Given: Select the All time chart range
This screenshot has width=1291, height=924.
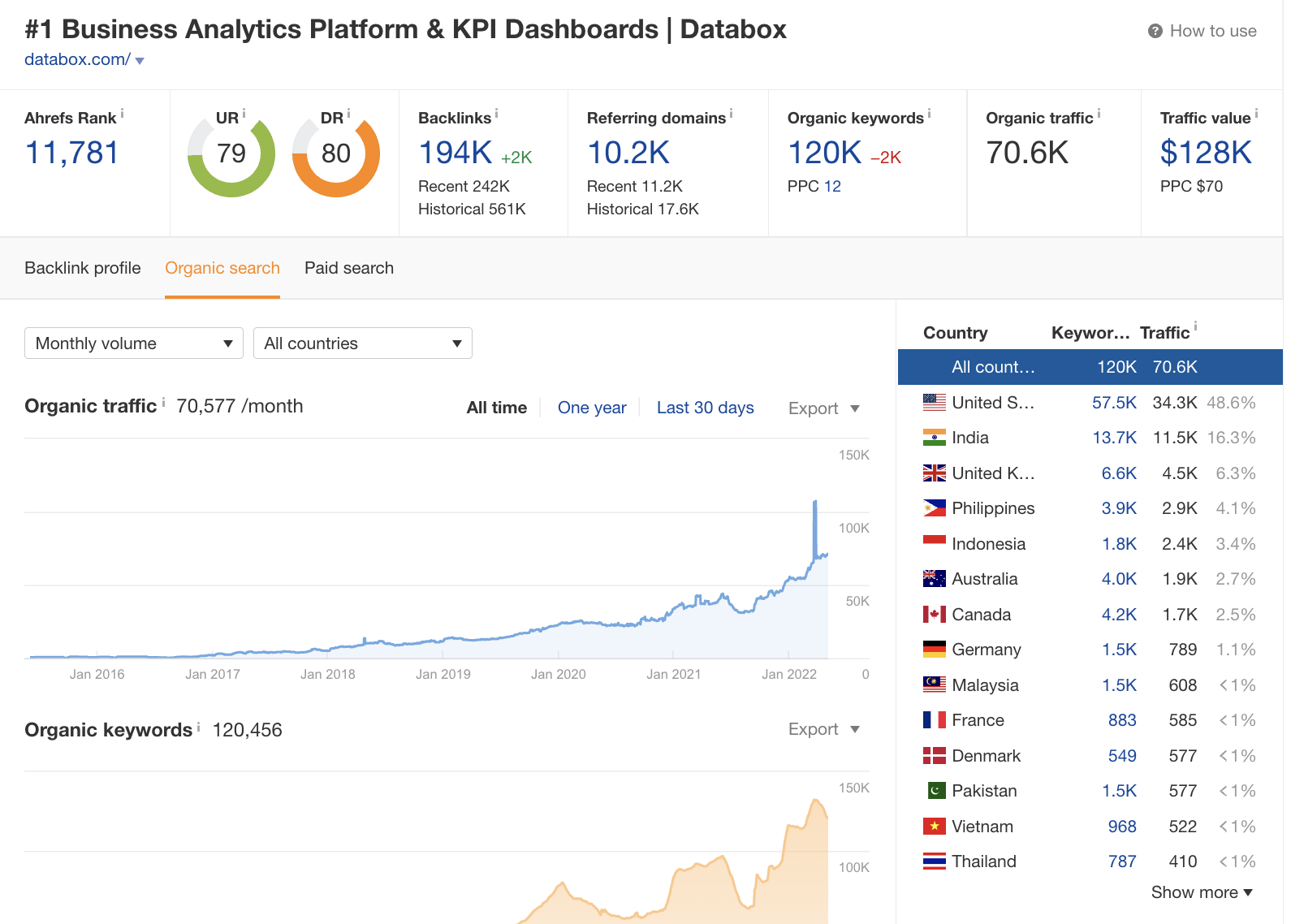Looking at the screenshot, I should tap(497, 408).
